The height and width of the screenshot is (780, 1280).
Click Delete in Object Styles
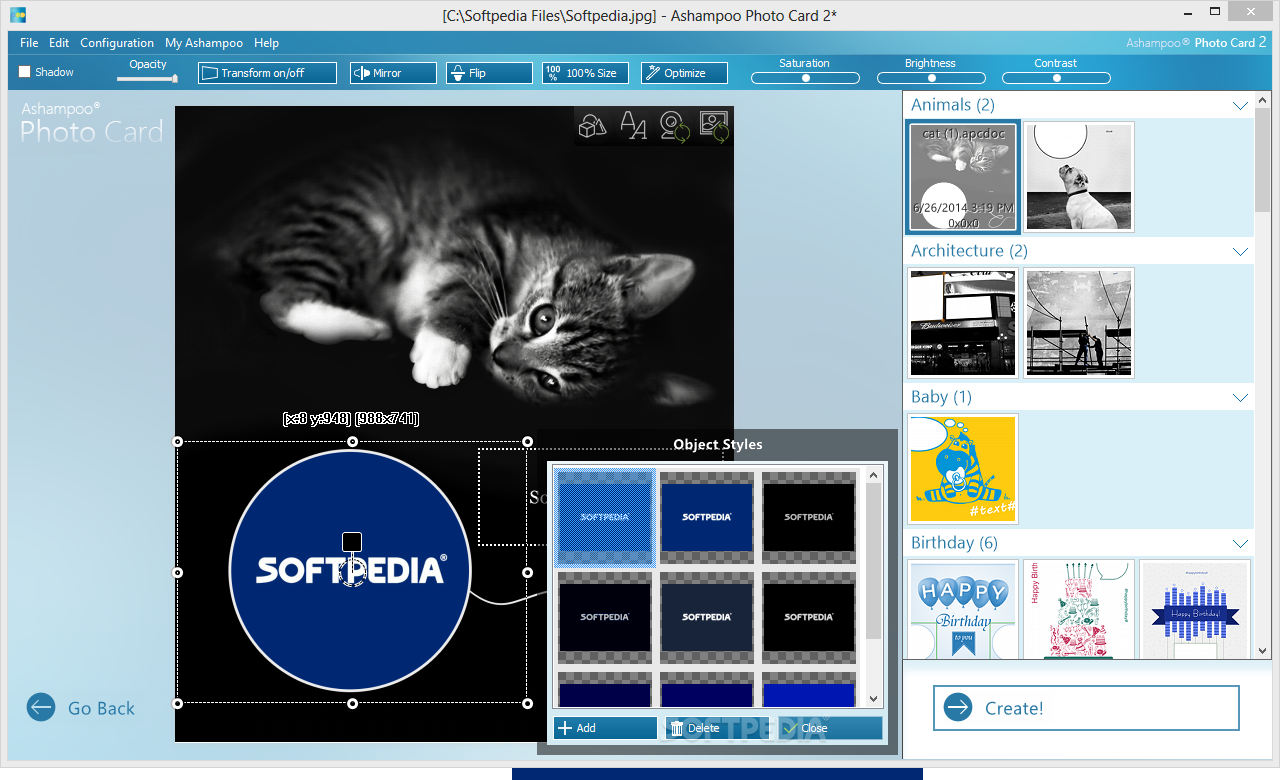718,728
